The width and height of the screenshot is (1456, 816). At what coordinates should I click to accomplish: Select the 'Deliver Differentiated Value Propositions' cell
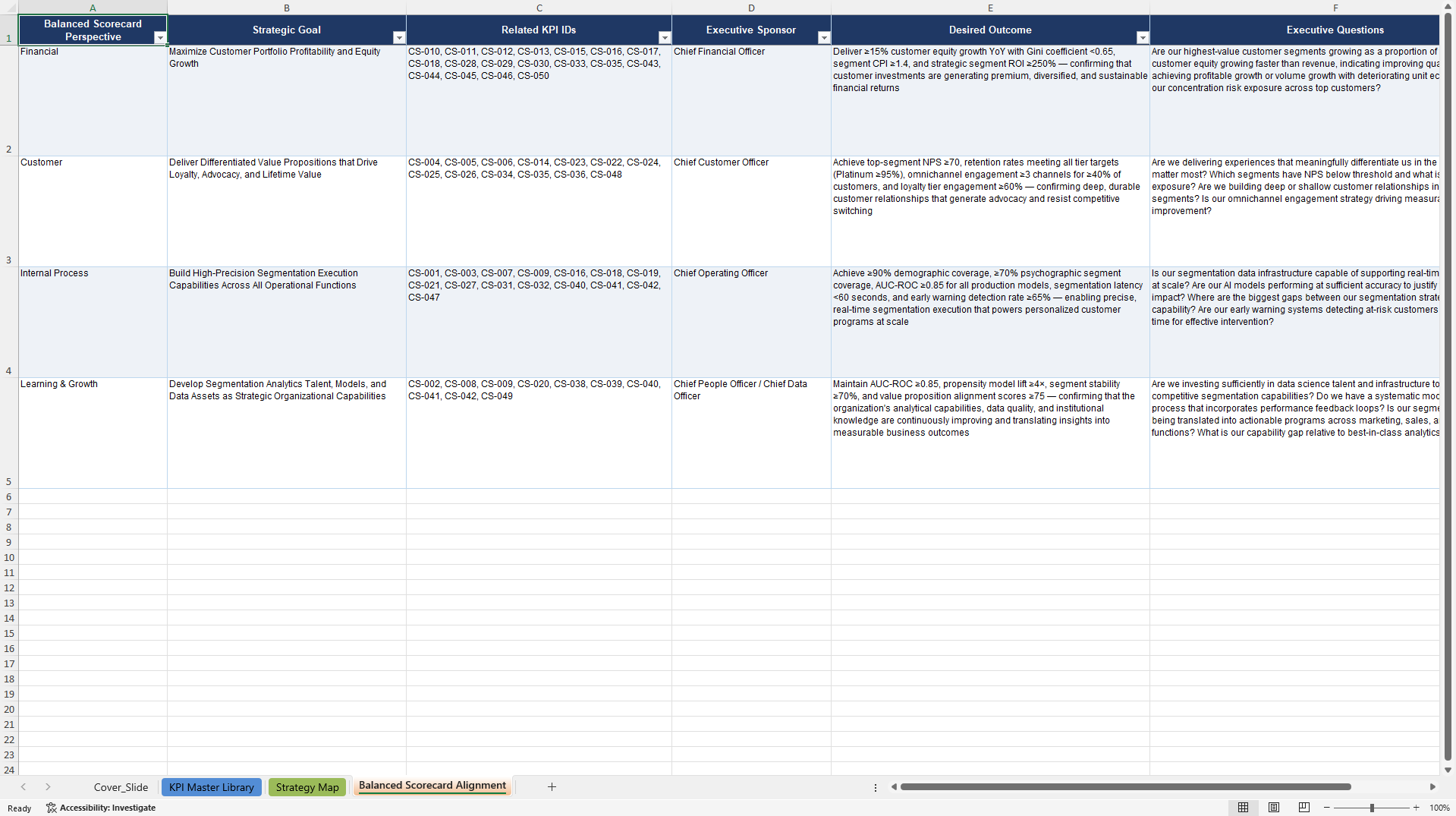(x=287, y=211)
